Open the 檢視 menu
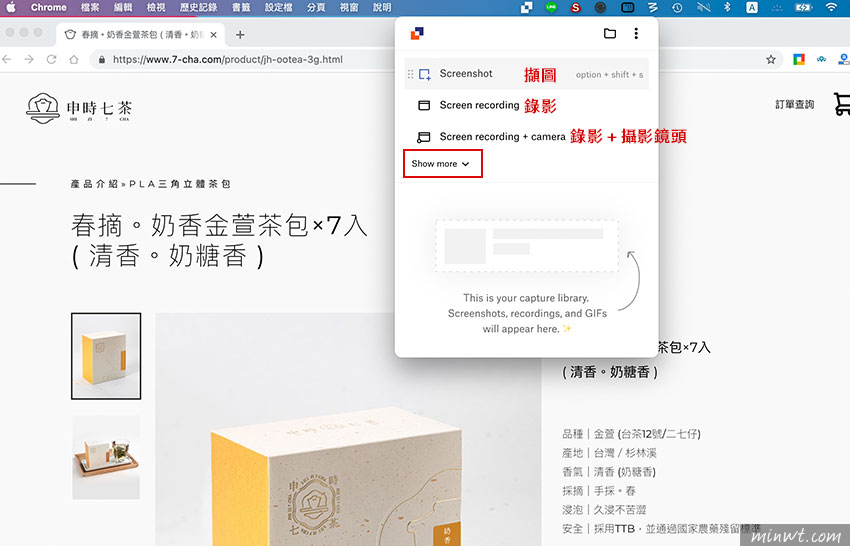This screenshot has height=546, width=850. tap(156, 7)
